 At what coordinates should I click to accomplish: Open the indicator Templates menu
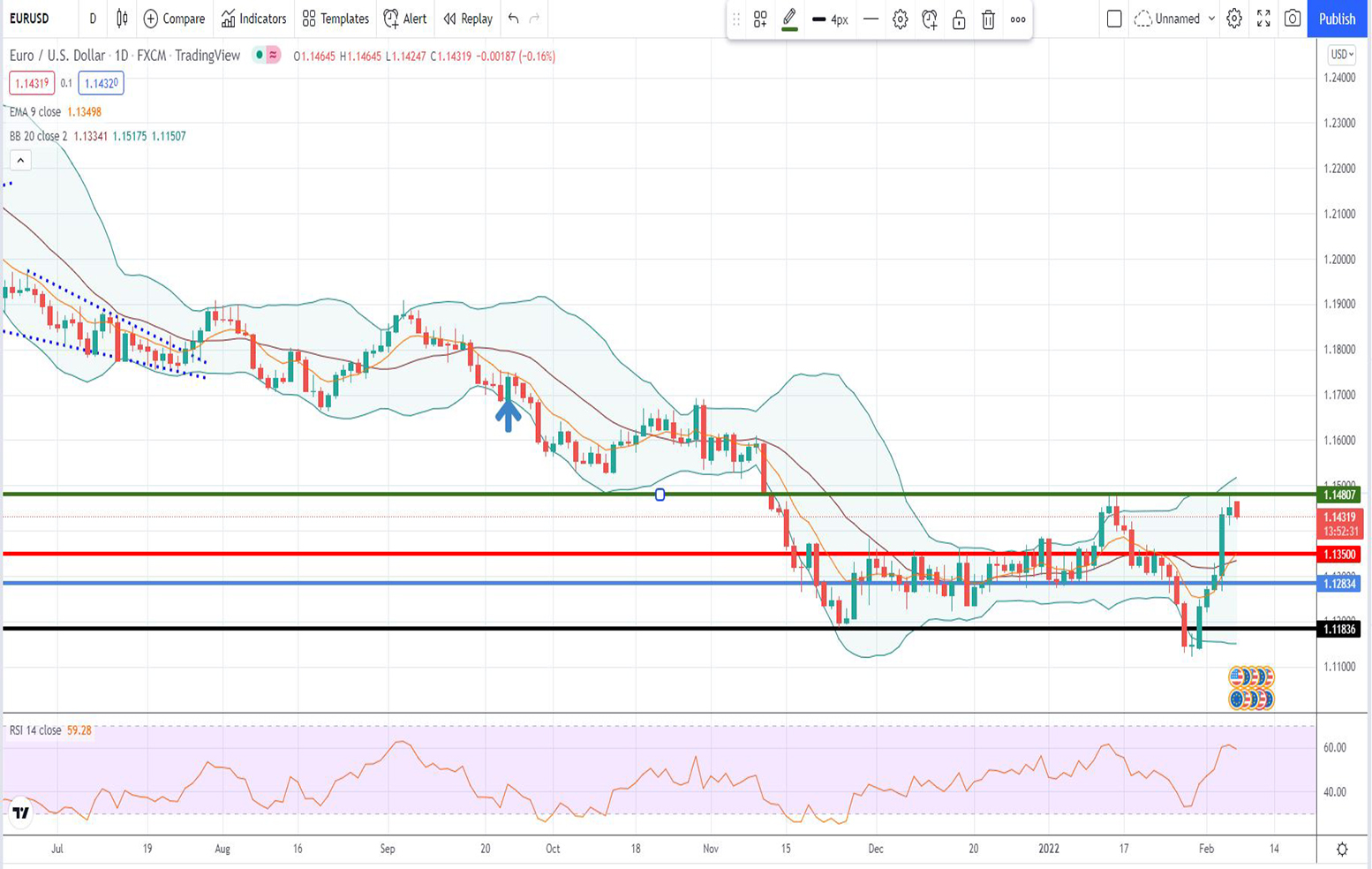[335, 19]
